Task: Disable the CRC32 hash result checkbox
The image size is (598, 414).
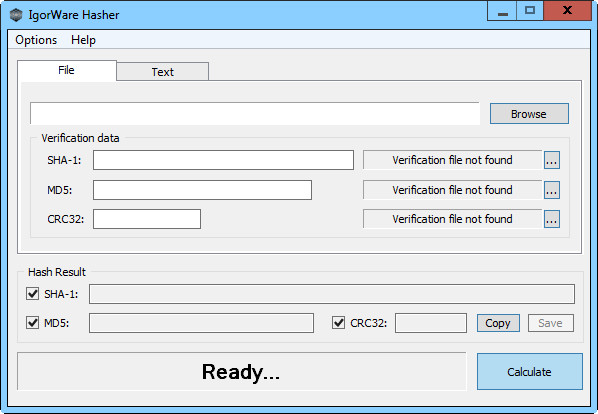Action: 339,323
